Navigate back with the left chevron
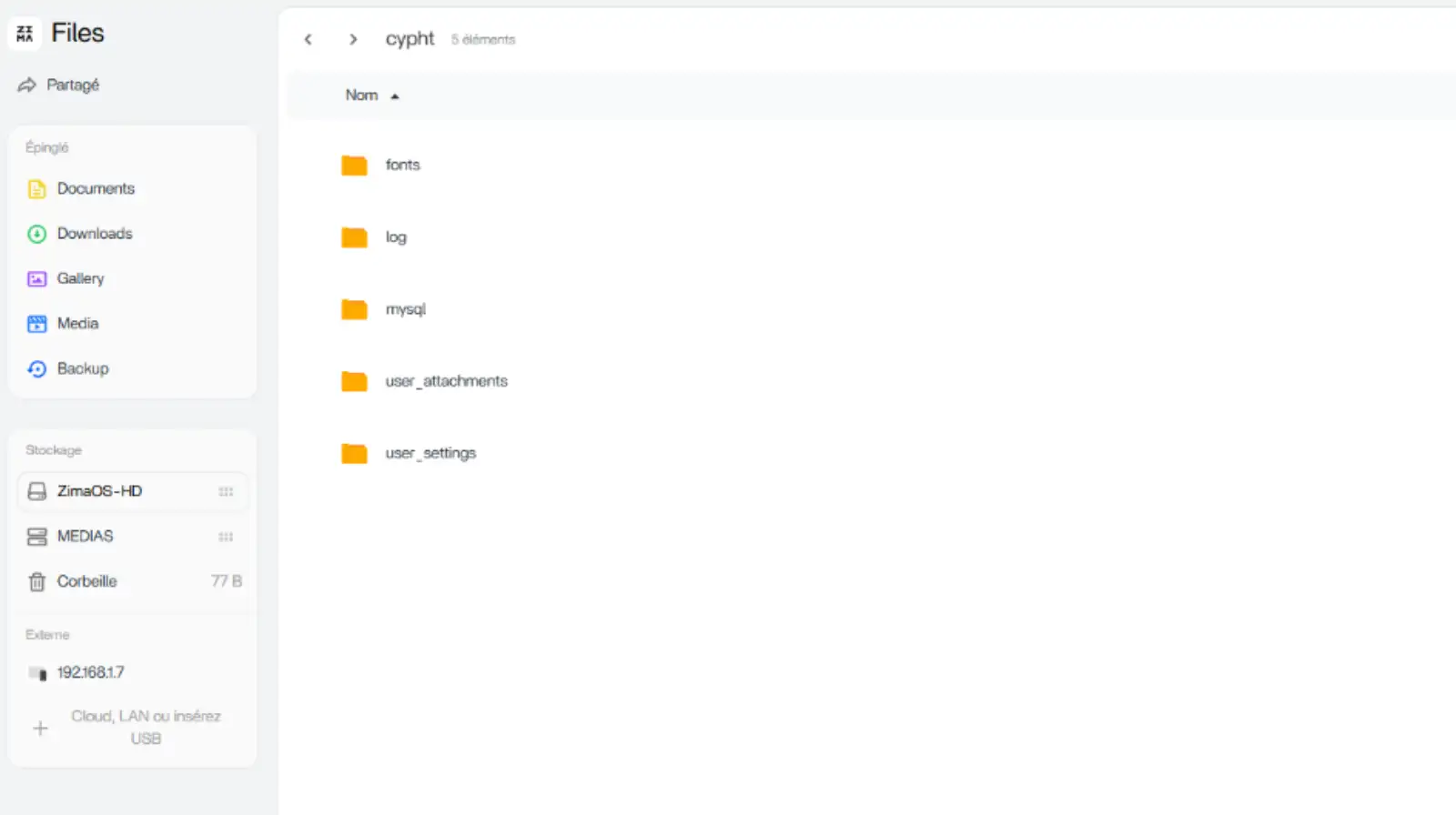1456x815 pixels. (308, 39)
